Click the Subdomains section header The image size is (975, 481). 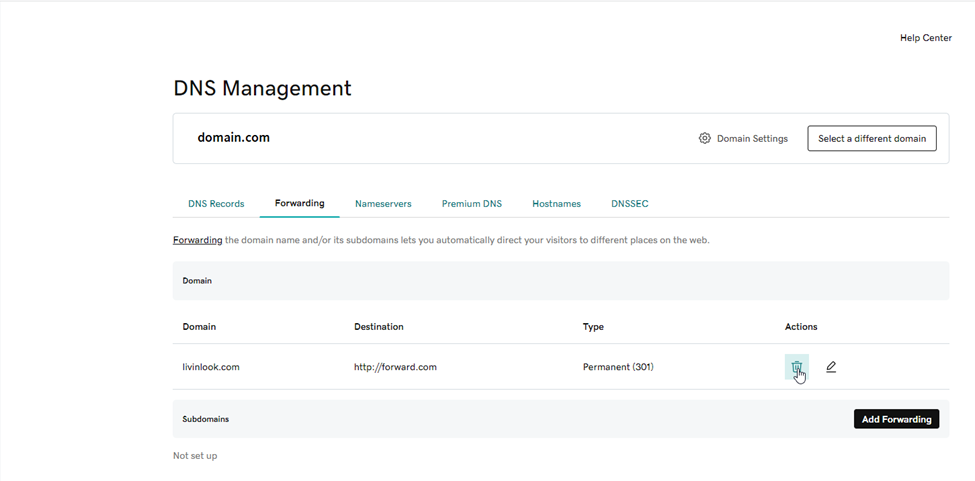coord(206,419)
